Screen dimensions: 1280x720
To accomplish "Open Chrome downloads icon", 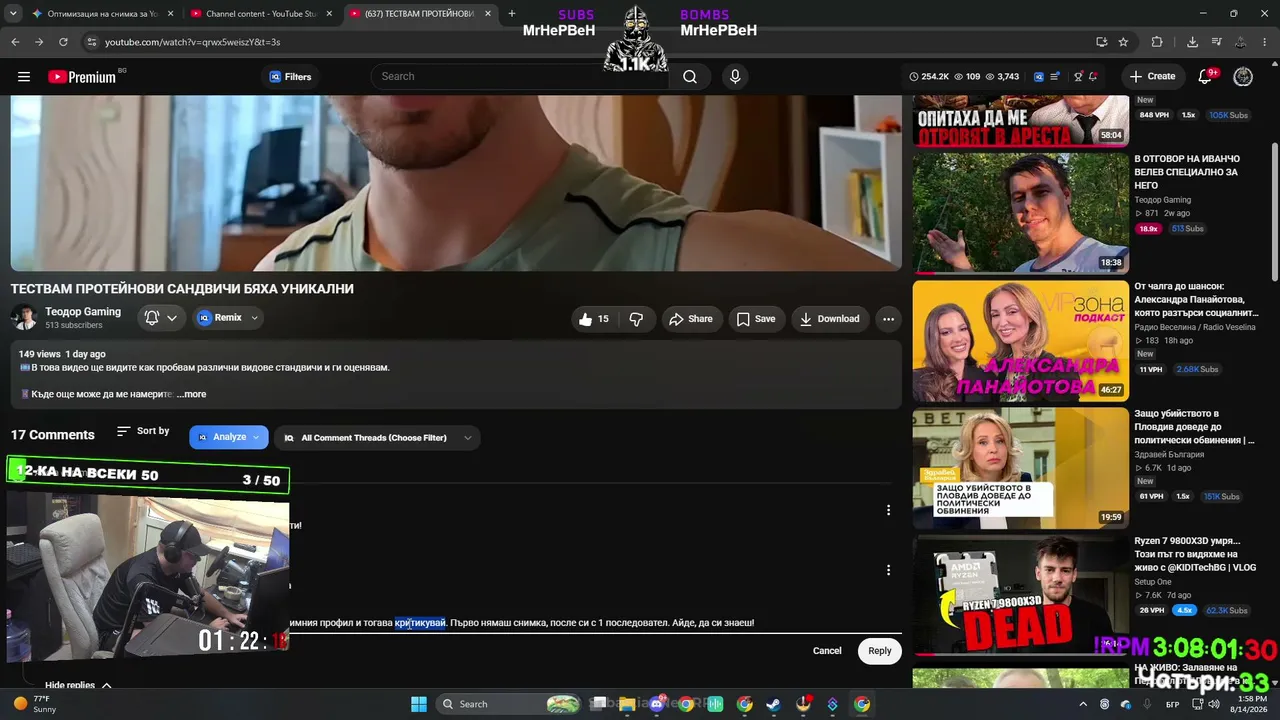I will coord(1192,42).
